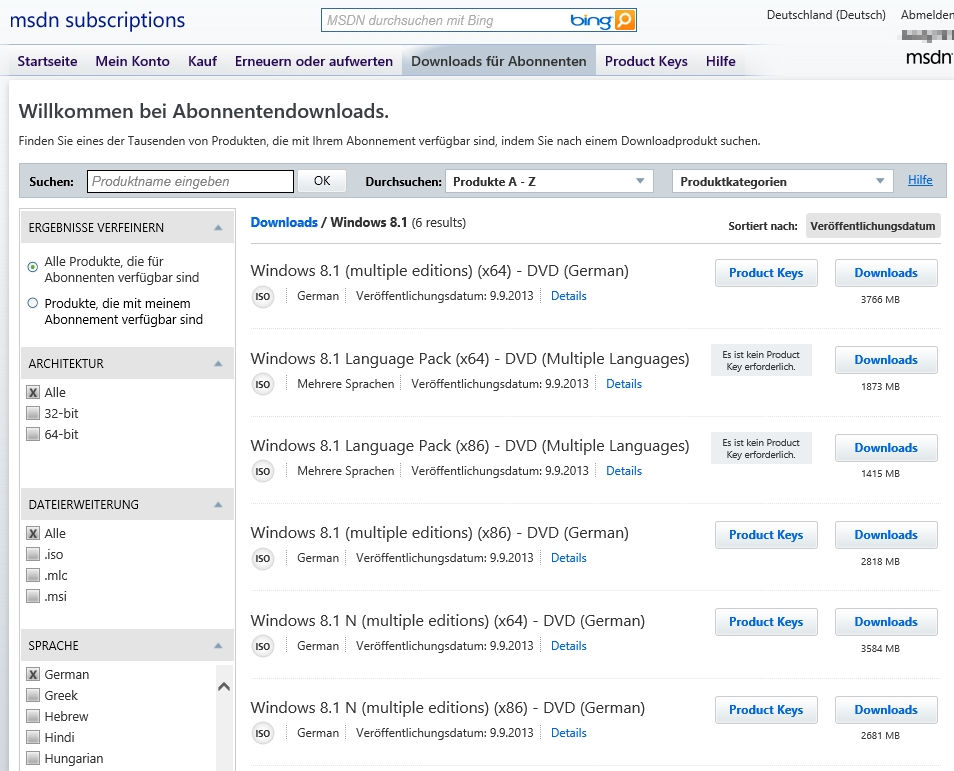Open Details for Windows 8.1 (x64) German

pyautogui.click(x=569, y=296)
